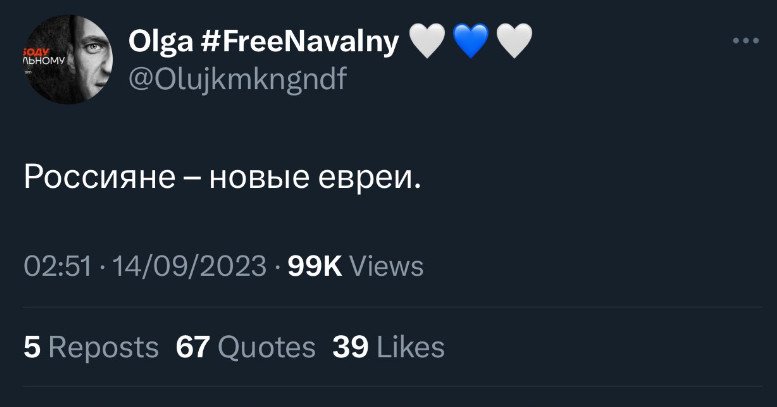Click the 02:51 post time
The height and width of the screenshot is (407, 777).
pos(57,267)
